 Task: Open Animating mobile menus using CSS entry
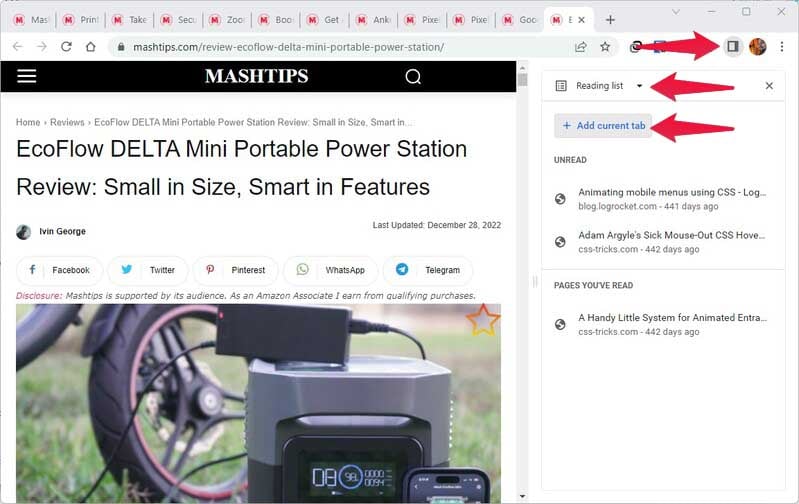pos(663,199)
